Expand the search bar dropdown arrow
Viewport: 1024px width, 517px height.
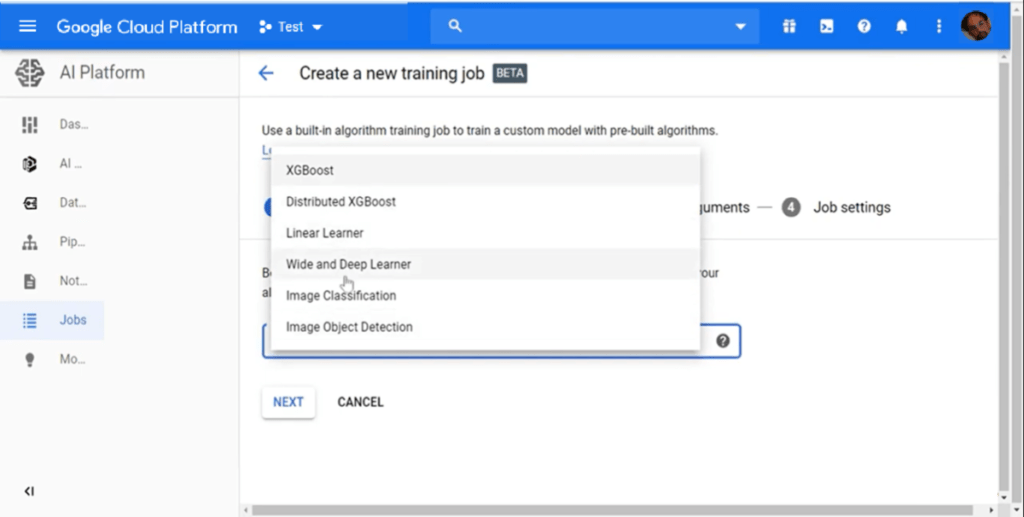point(740,27)
